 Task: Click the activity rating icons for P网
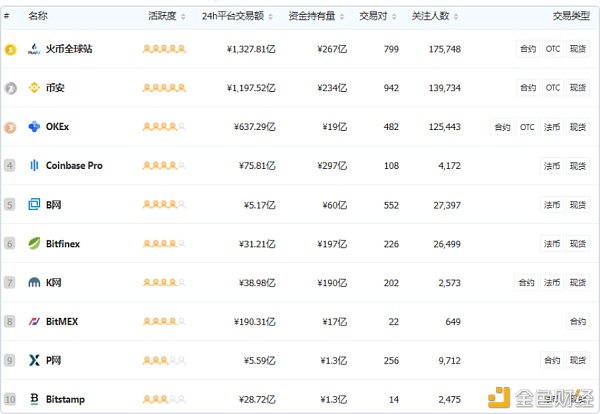click(164, 360)
